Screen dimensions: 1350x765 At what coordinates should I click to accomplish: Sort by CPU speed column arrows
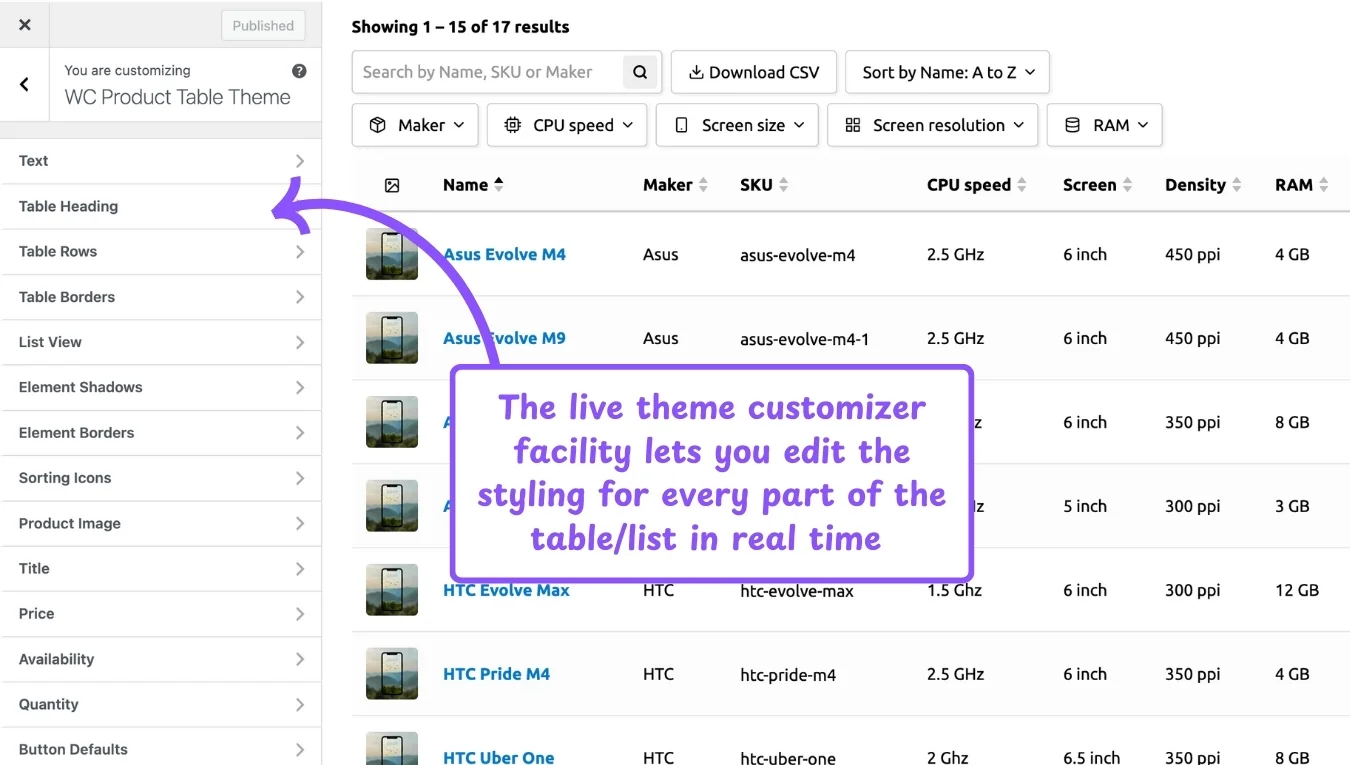pos(1021,185)
